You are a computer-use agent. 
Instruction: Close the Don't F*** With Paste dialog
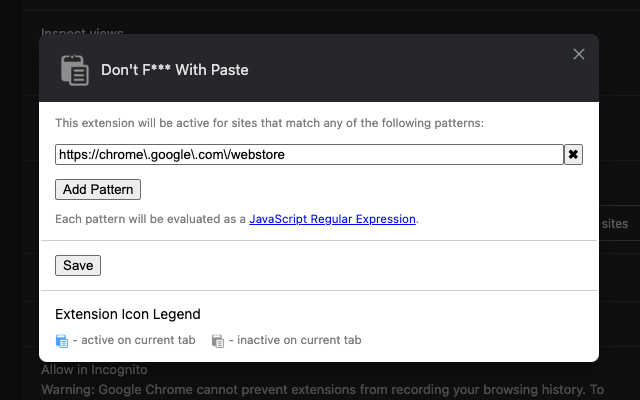click(578, 54)
